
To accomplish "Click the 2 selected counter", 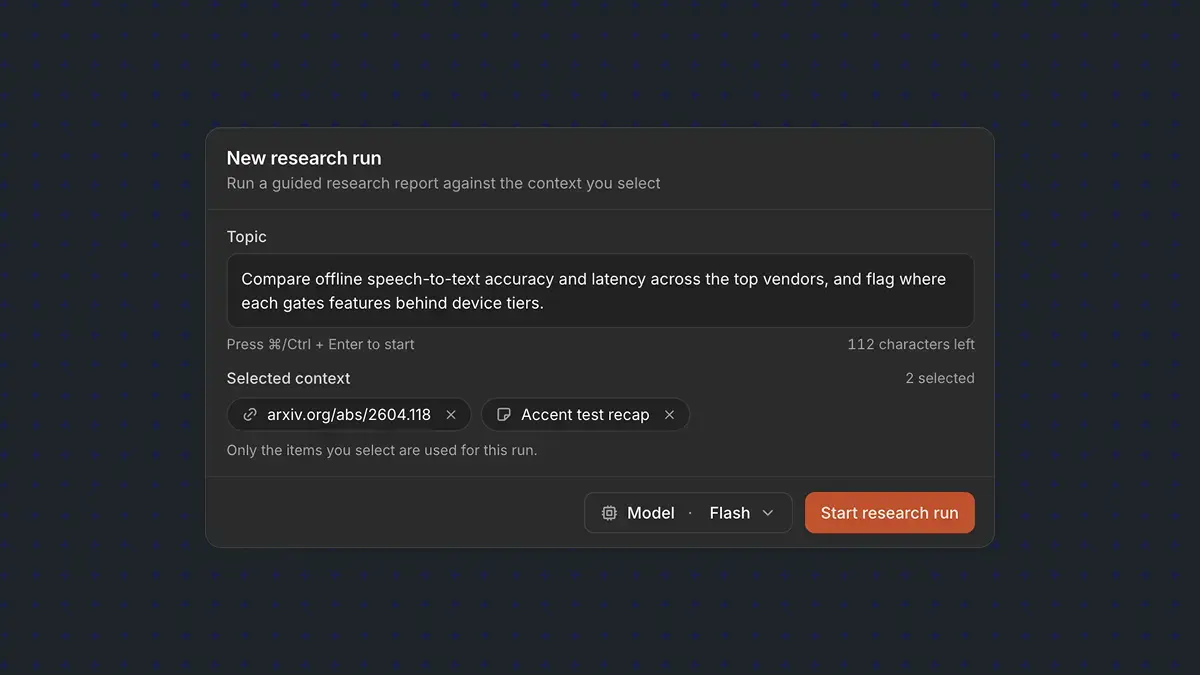I will click(940, 378).
